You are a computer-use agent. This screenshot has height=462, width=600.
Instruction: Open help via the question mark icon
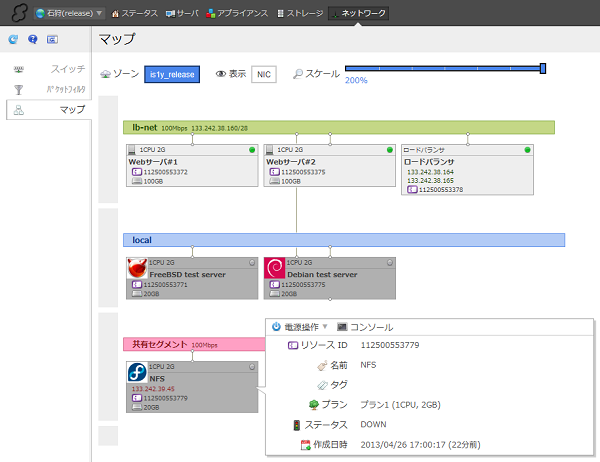tap(32, 40)
